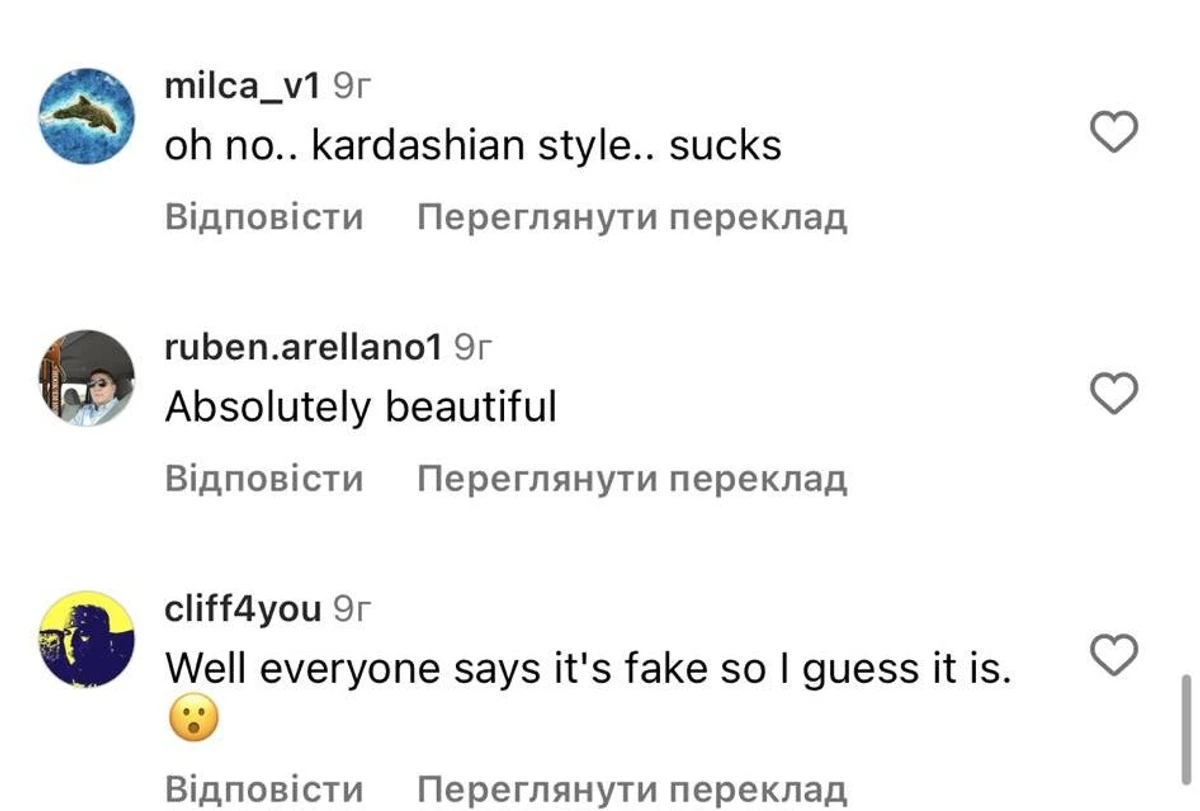Image resolution: width=1200 pixels, height=811 pixels.
Task: Visit the milca_v1 username profile
Action: coord(242,88)
